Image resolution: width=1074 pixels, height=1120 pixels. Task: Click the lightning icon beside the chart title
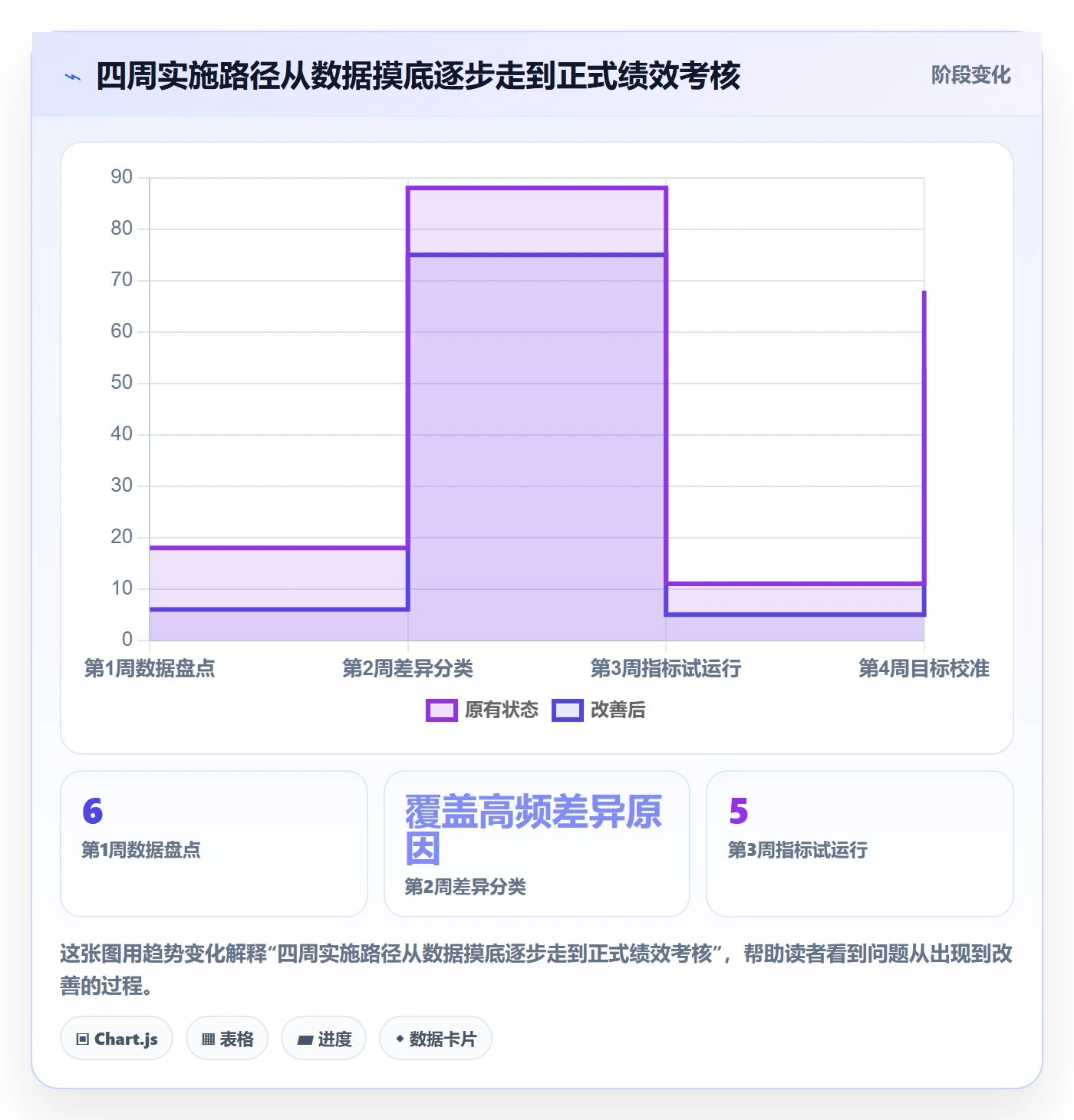click(73, 77)
